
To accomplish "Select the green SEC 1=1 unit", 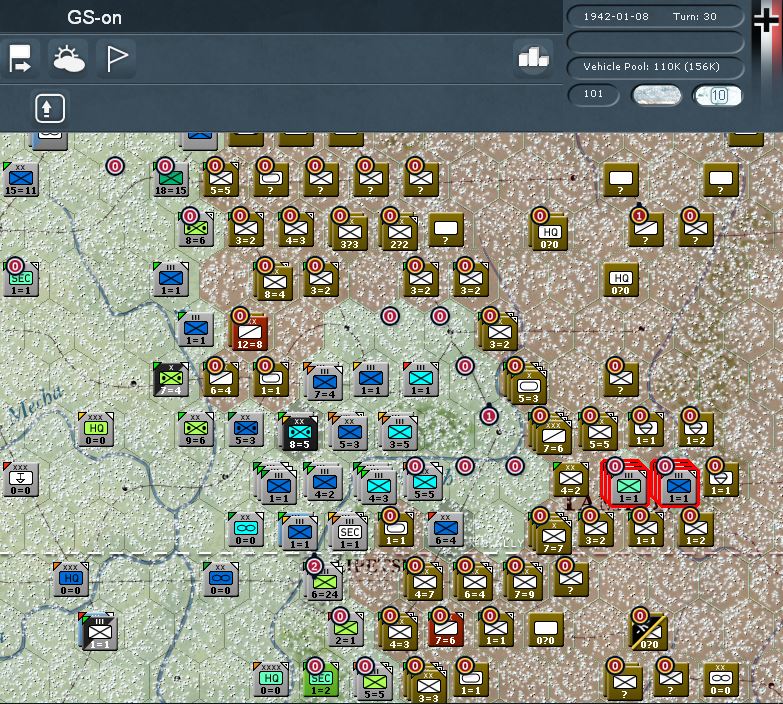I will (20, 280).
